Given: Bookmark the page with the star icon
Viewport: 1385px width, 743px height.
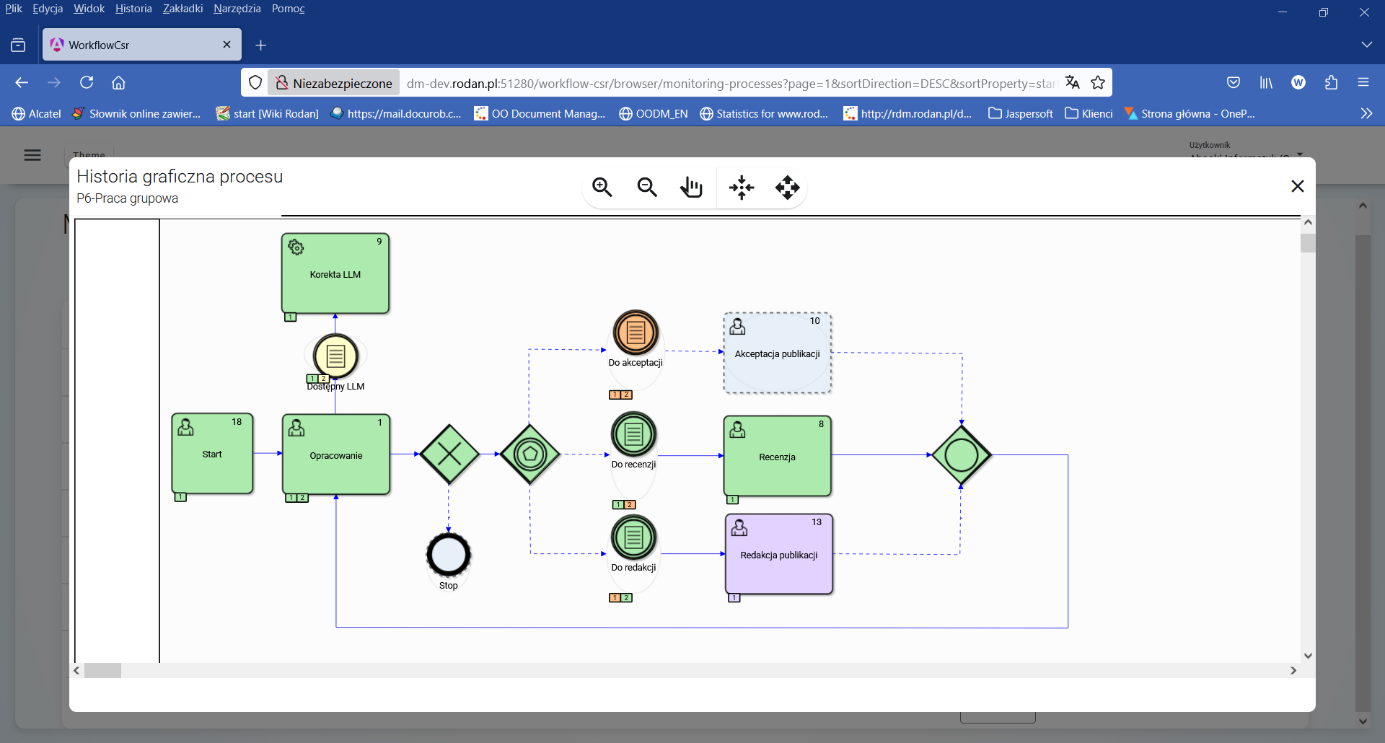Looking at the screenshot, I should pyautogui.click(x=1097, y=82).
